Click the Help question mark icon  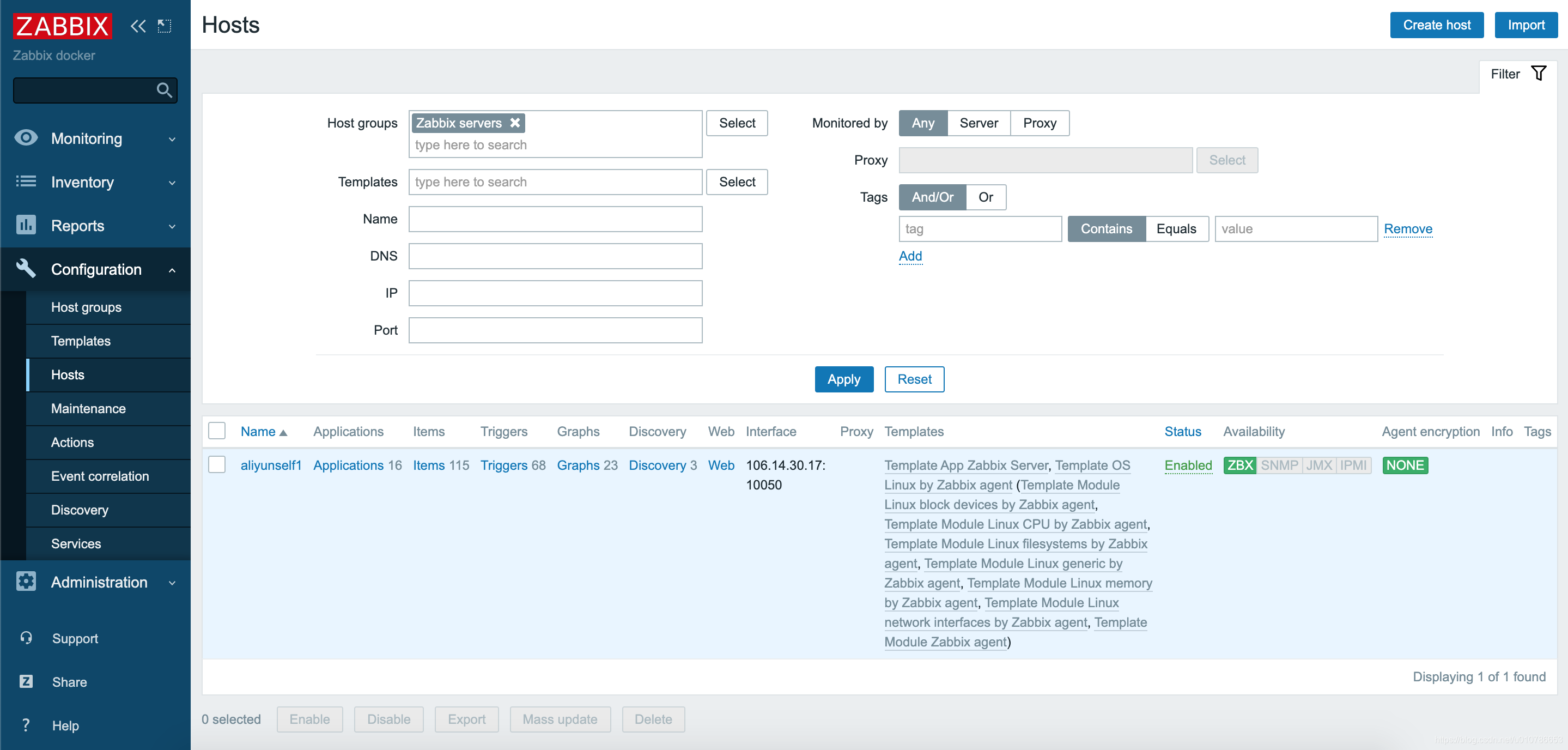(x=26, y=724)
